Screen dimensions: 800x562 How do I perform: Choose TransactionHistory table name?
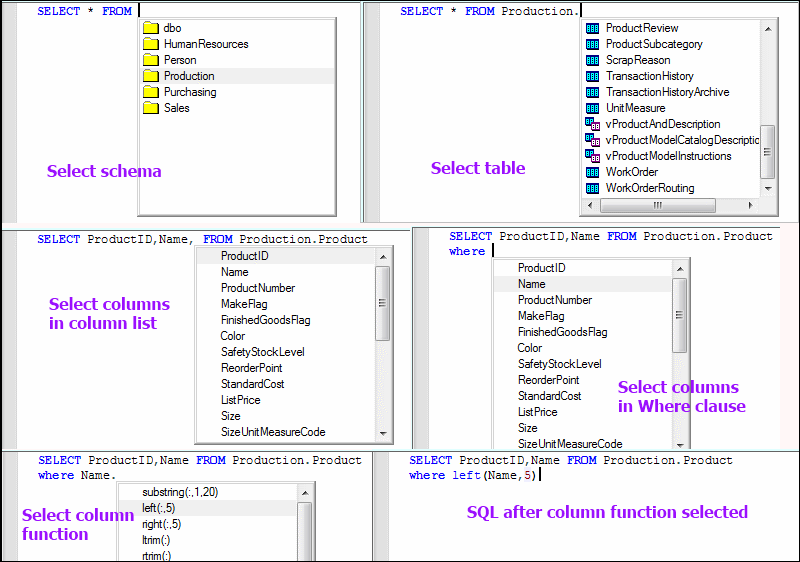[649, 76]
